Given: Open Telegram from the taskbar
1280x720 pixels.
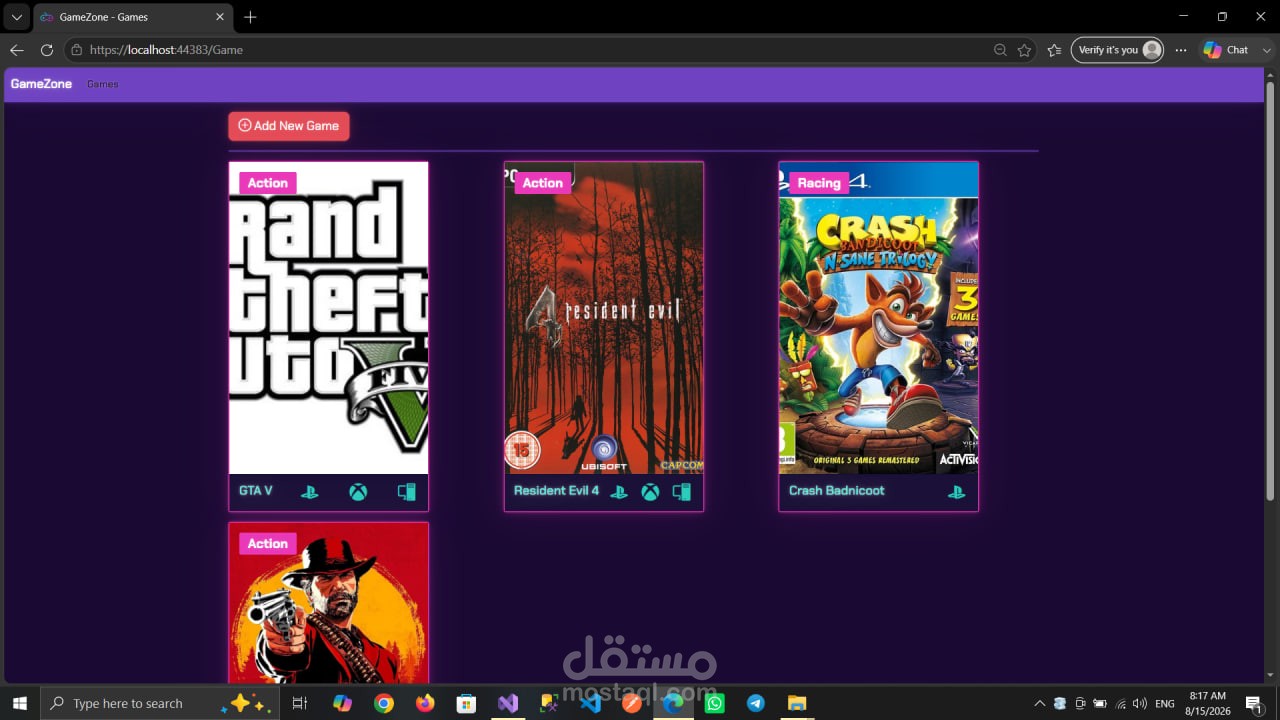Looking at the screenshot, I should pos(756,703).
